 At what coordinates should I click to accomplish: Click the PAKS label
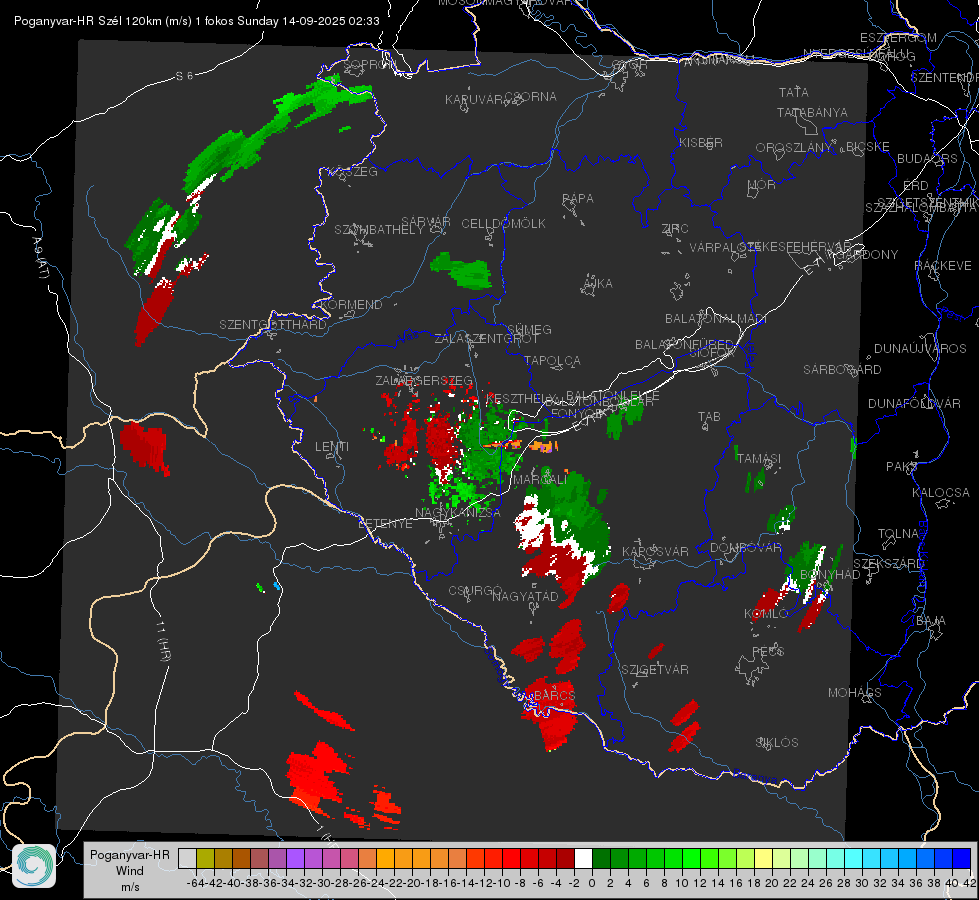[901, 467]
